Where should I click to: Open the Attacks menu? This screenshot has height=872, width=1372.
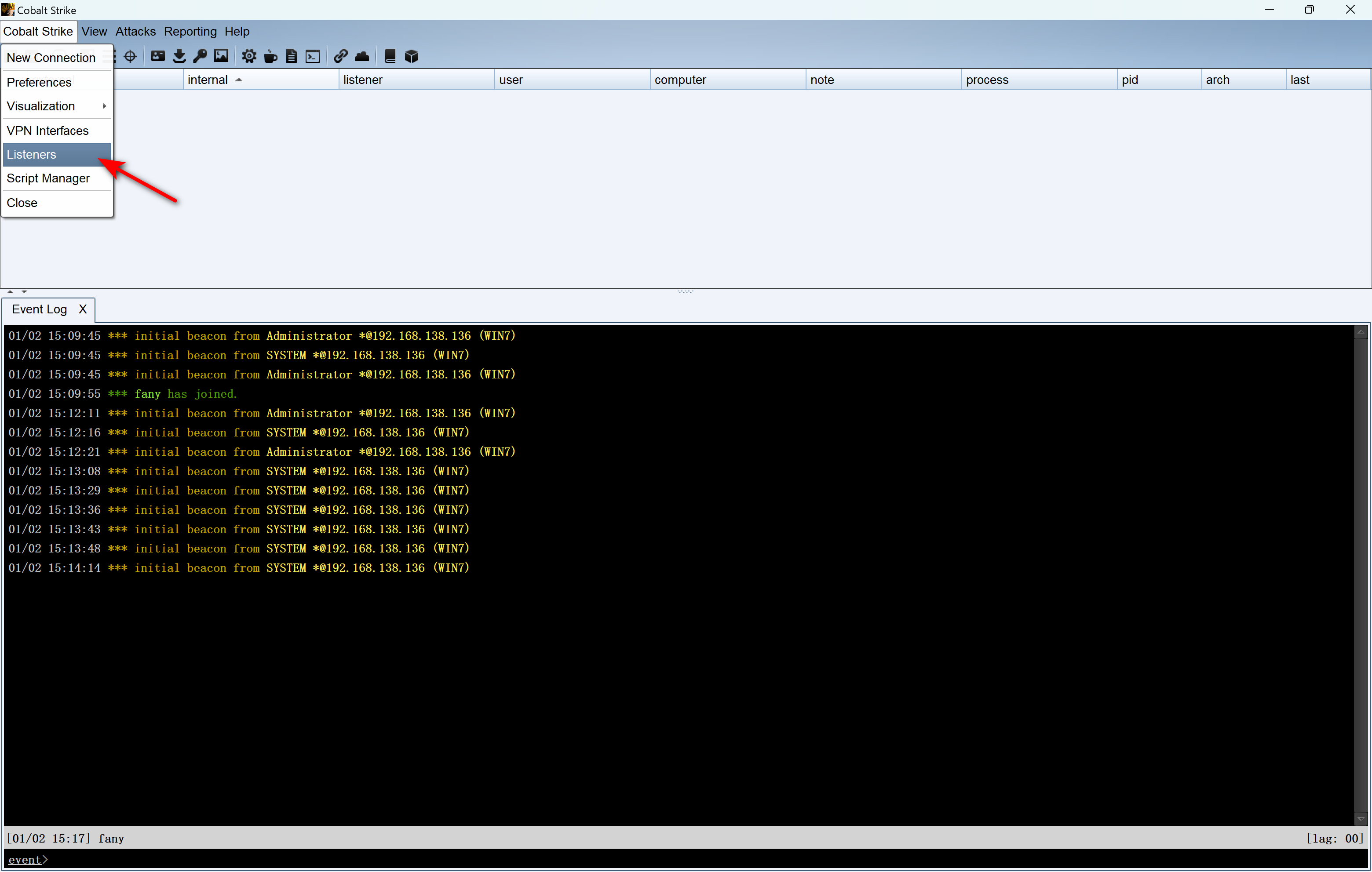[135, 31]
